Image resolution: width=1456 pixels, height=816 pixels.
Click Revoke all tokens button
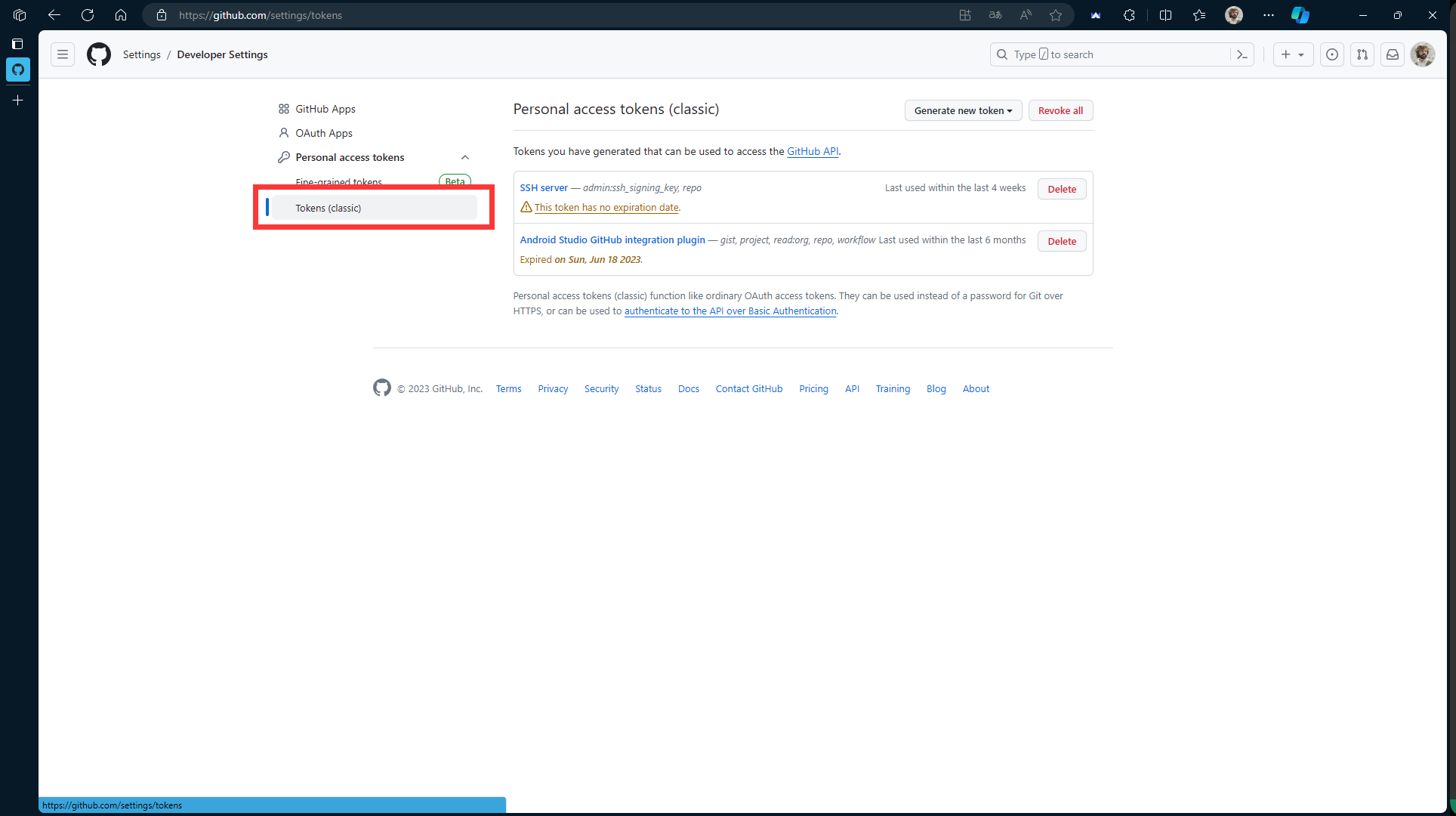click(x=1060, y=110)
